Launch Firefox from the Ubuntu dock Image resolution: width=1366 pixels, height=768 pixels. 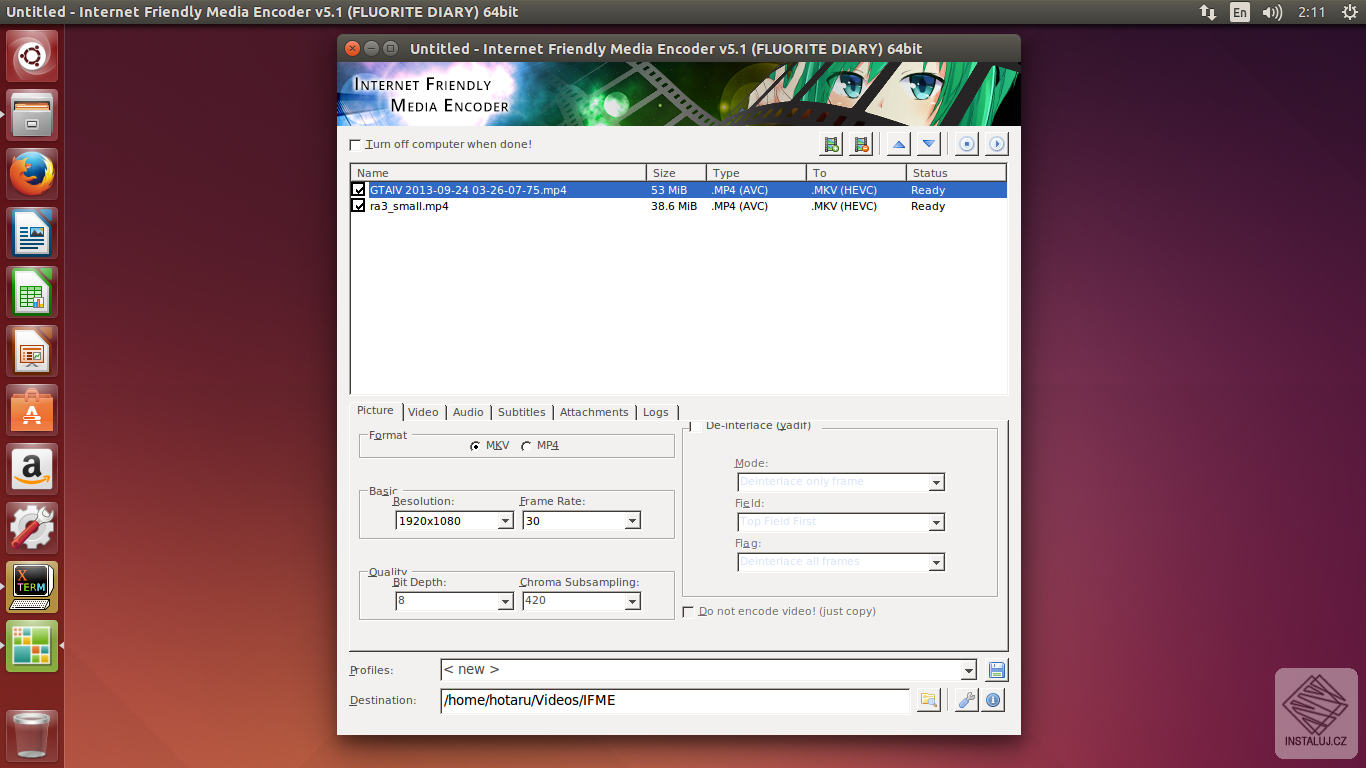(x=33, y=175)
